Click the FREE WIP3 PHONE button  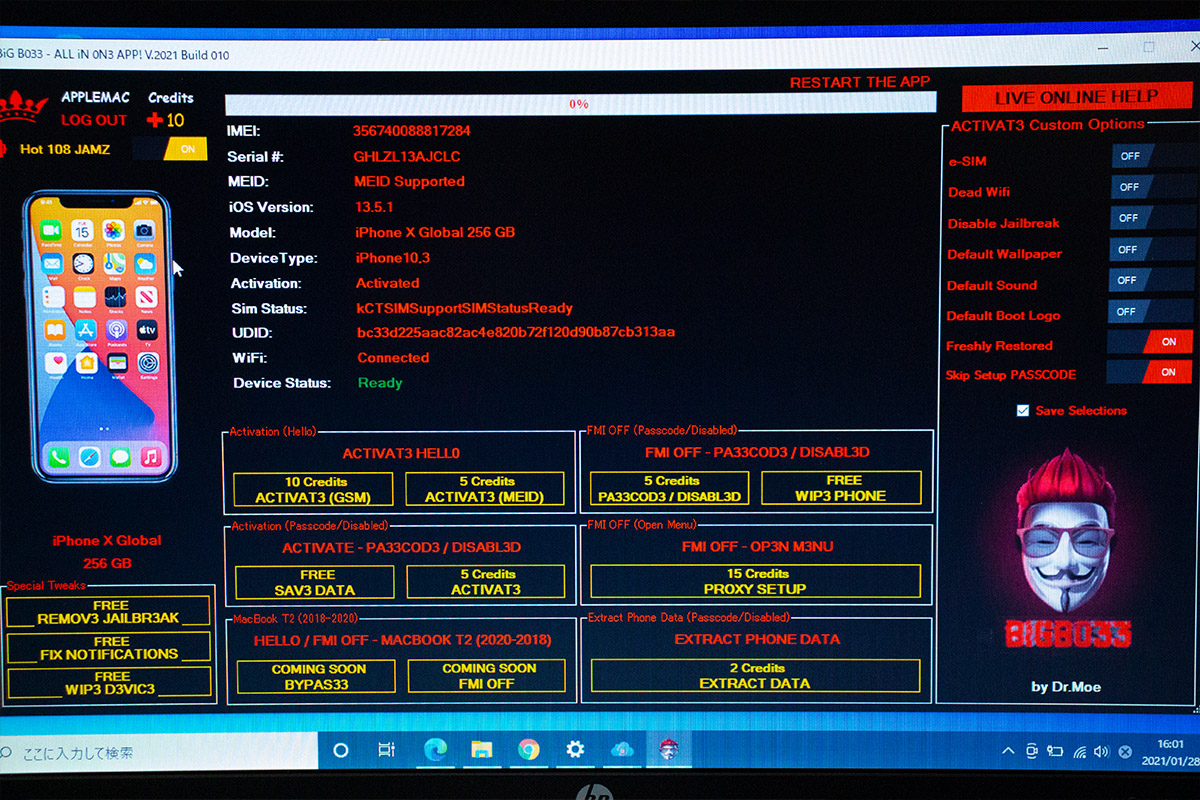841,488
